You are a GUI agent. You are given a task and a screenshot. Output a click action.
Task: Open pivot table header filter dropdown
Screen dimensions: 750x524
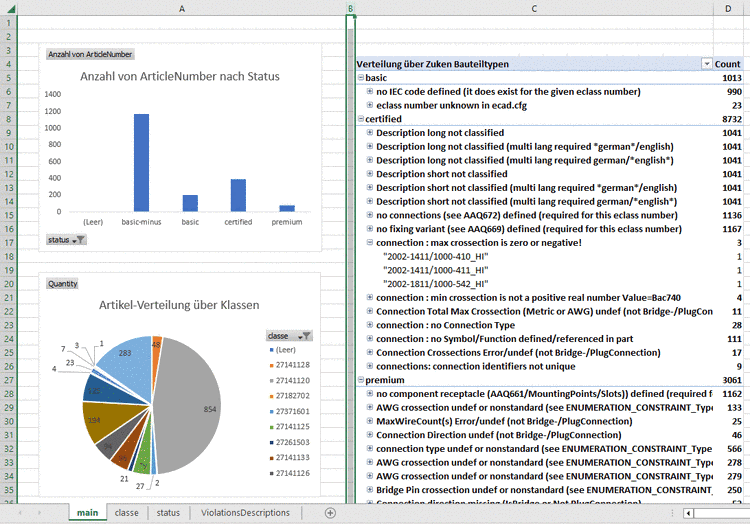pyautogui.click(x=706, y=64)
